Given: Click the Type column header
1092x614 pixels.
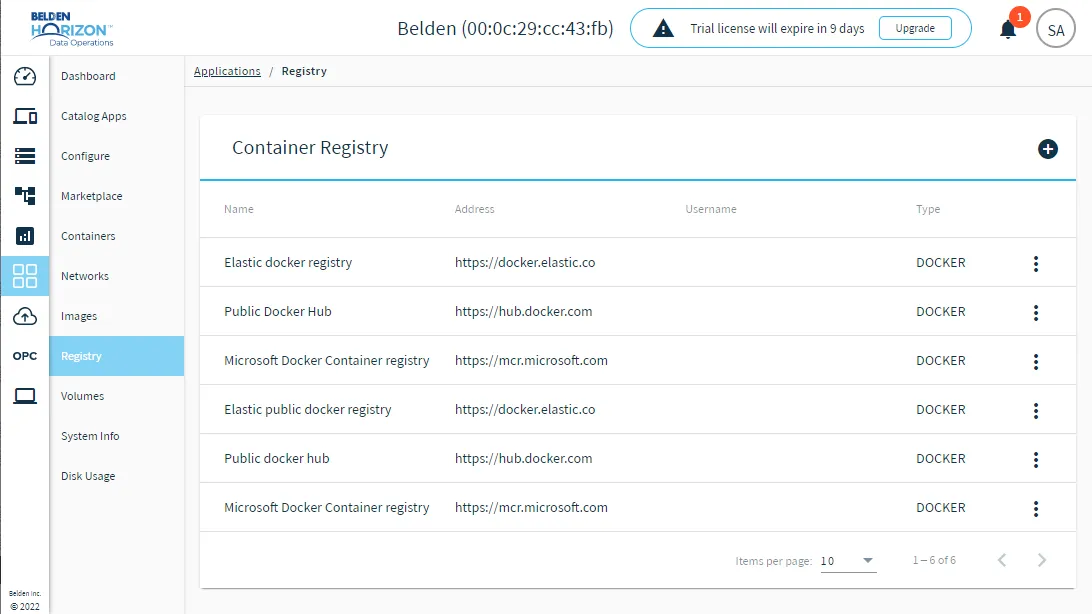Looking at the screenshot, I should 928,209.
